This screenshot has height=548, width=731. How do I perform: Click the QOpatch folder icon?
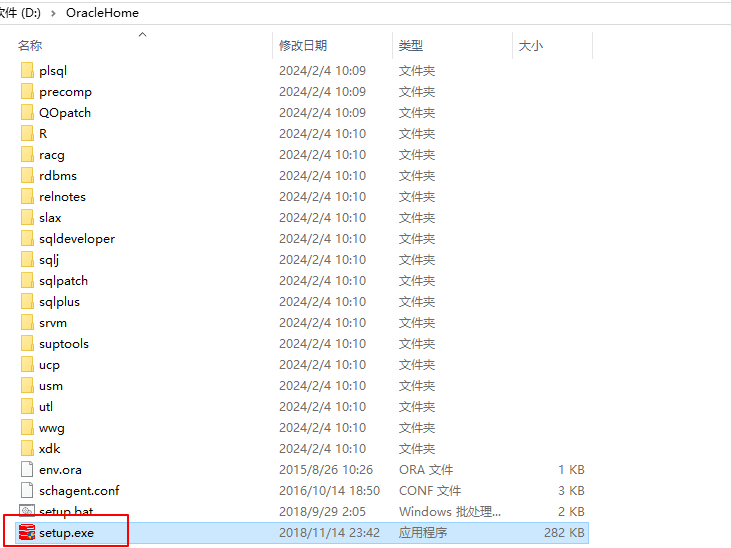tap(27, 112)
